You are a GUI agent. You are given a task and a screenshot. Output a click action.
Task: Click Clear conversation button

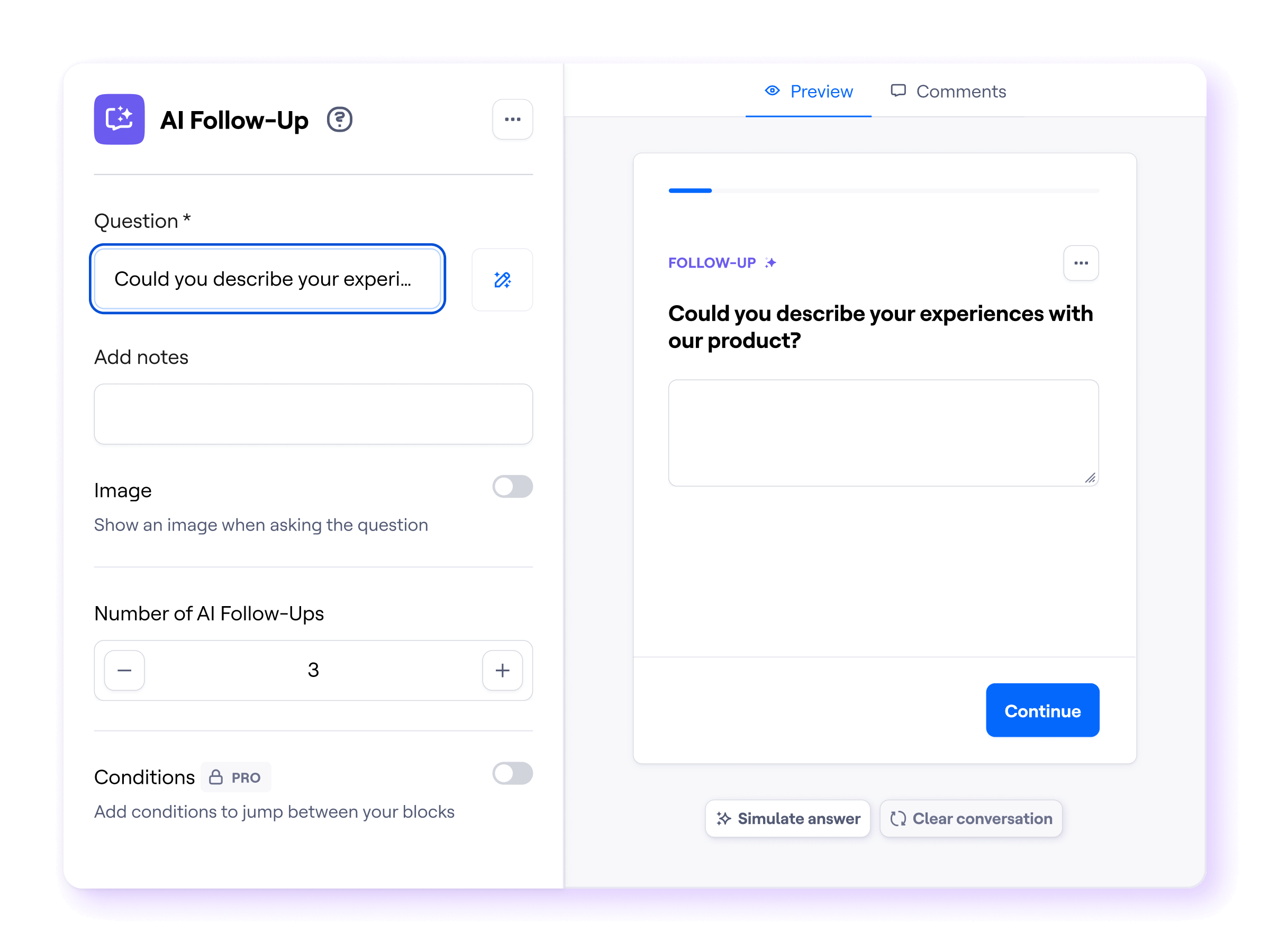click(x=971, y=818)
